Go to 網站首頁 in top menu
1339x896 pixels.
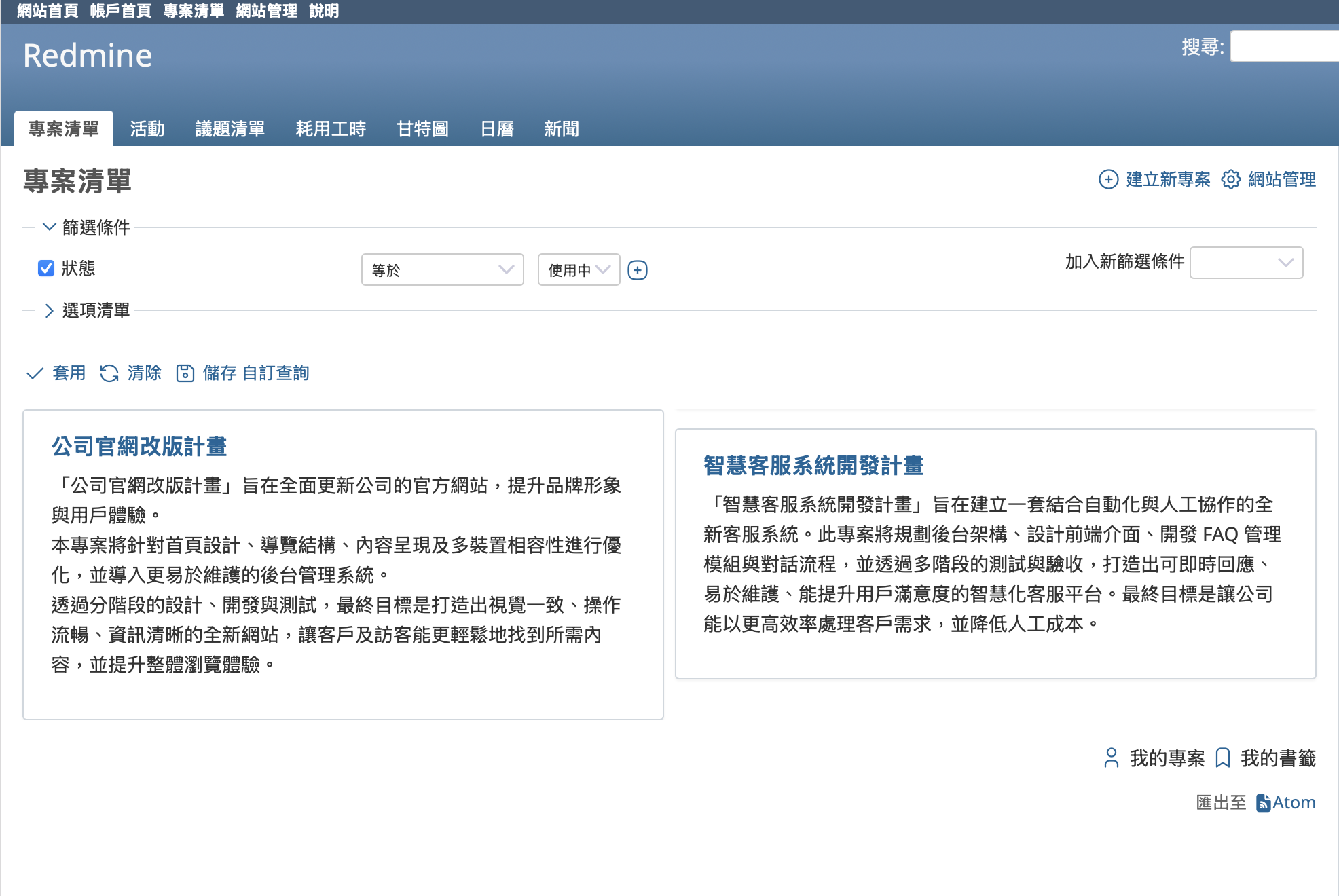pos(48,11)
